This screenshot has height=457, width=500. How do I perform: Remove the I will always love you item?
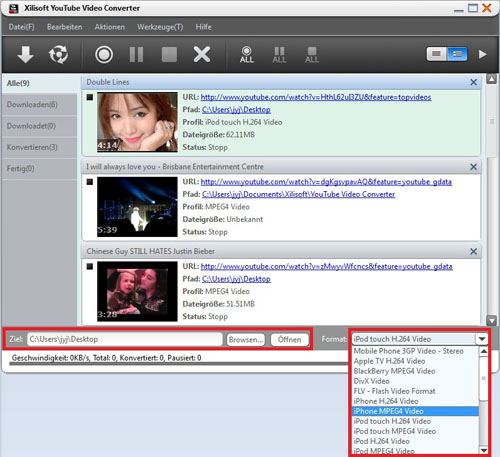[x=473, y=167]
